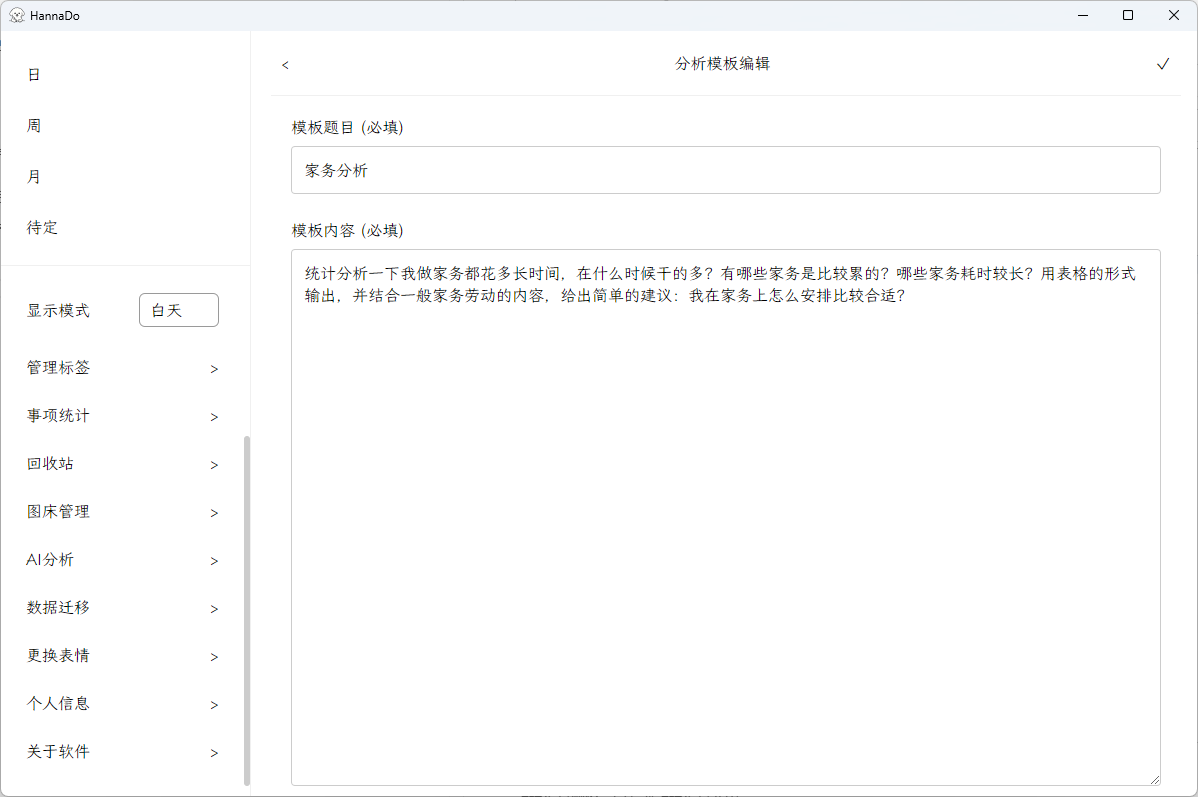Expand the 个人信息 personal info entry
The width and height of the screenshot is (1198, 797).
(57, 703)
